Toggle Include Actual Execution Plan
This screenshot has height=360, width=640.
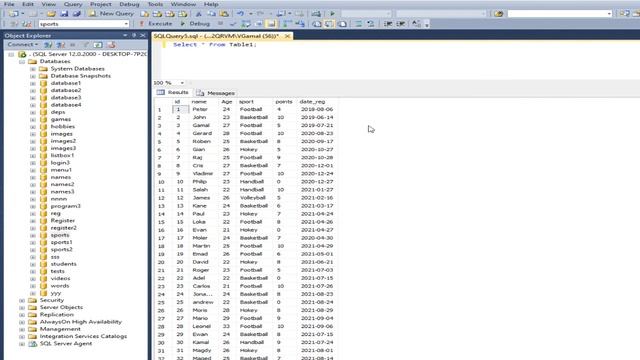[287, 24]
